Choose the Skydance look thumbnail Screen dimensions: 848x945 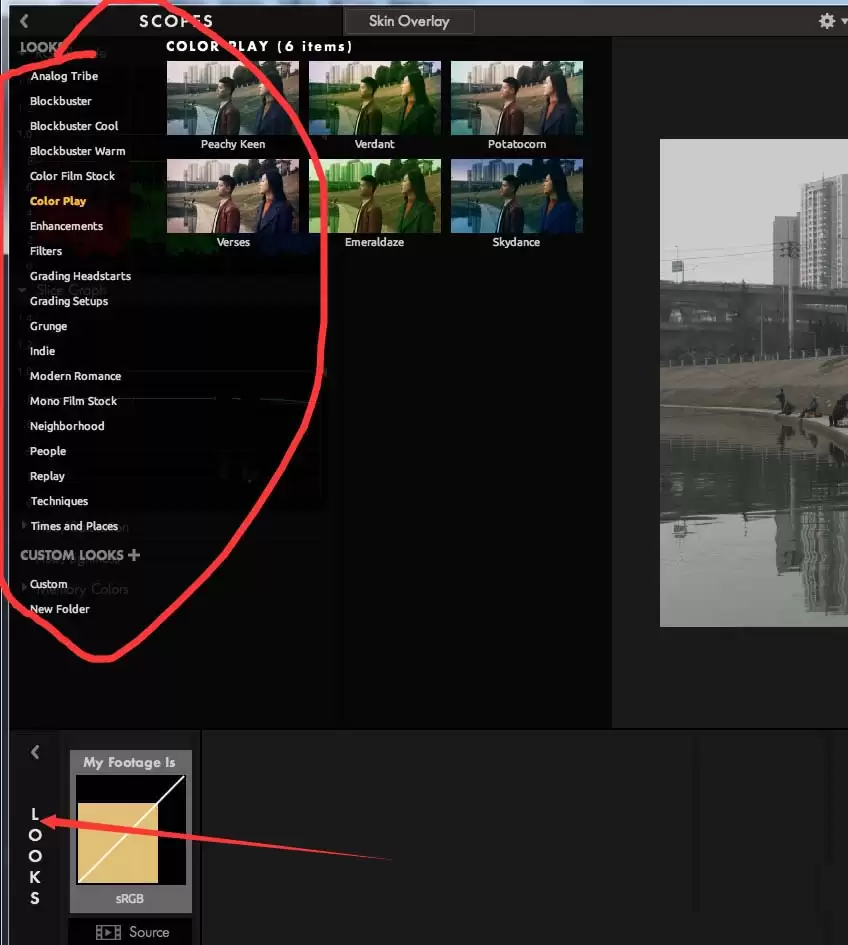(x=517, y=196)
